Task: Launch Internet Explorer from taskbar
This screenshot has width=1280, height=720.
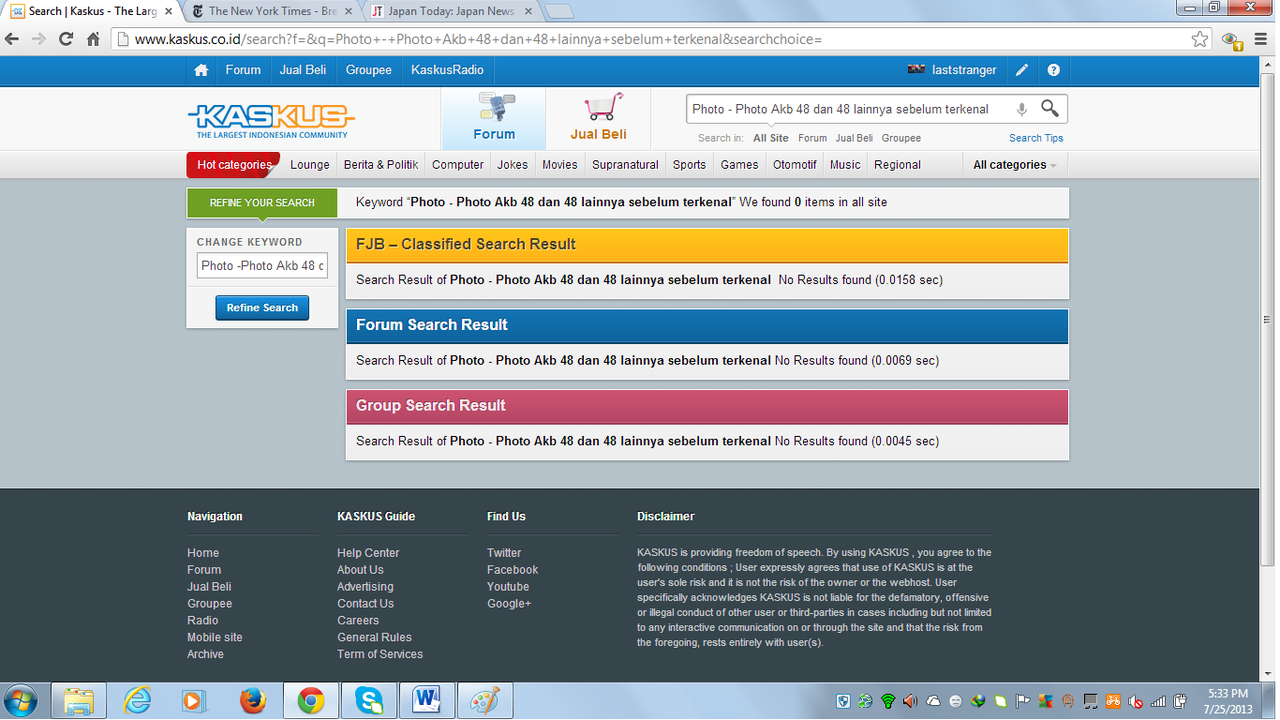Action: pyautogui.click(x=137, y=701)
